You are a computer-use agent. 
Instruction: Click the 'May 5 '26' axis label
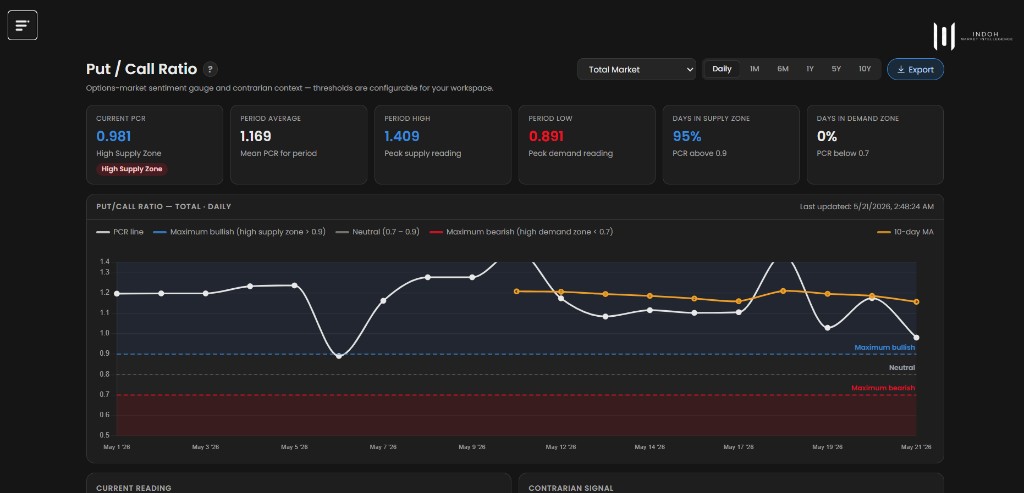click(295, 447)
